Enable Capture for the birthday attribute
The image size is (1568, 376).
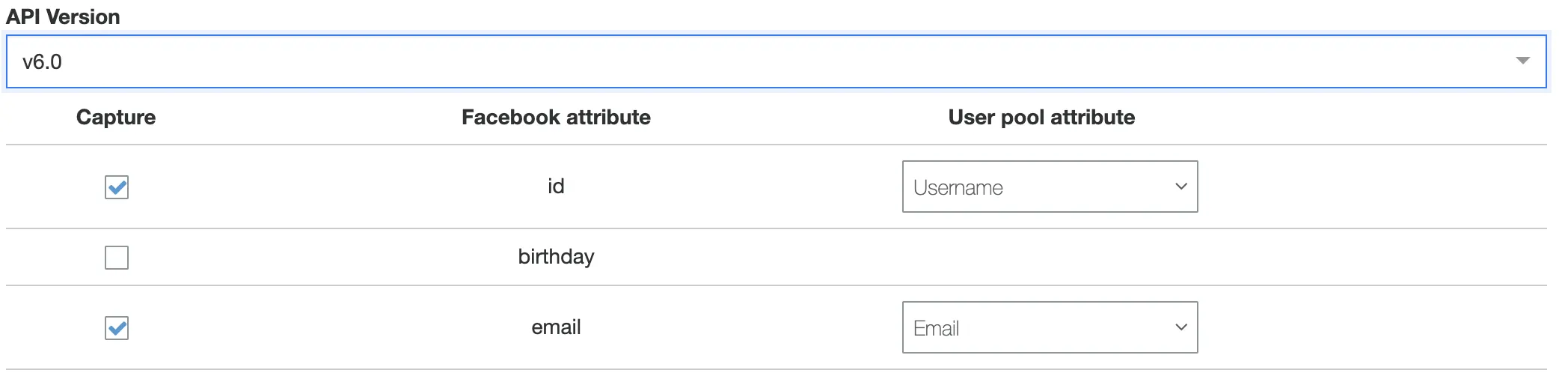pyautogui.click(x=117, y=258)
